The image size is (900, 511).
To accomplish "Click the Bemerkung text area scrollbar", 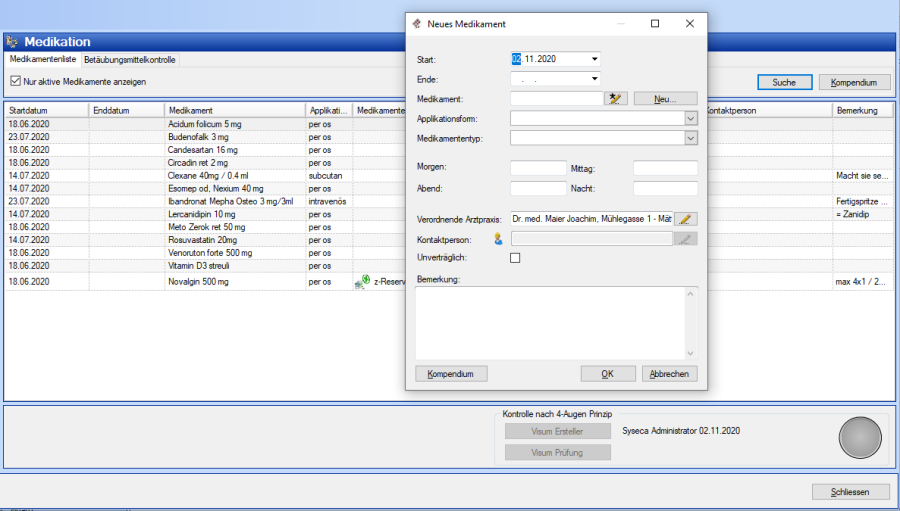I will [690, 322].
